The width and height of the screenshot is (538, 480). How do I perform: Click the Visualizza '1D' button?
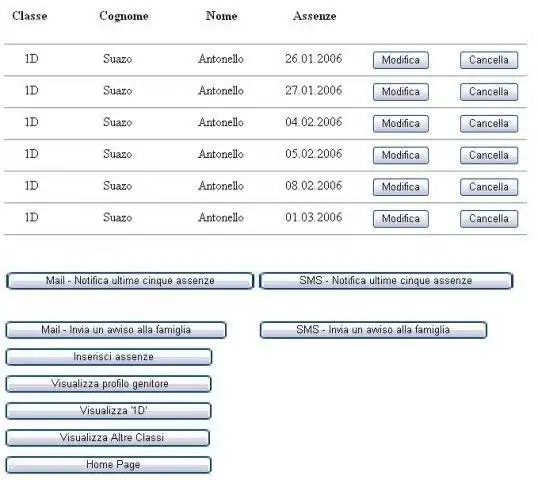tap(108, 411)
